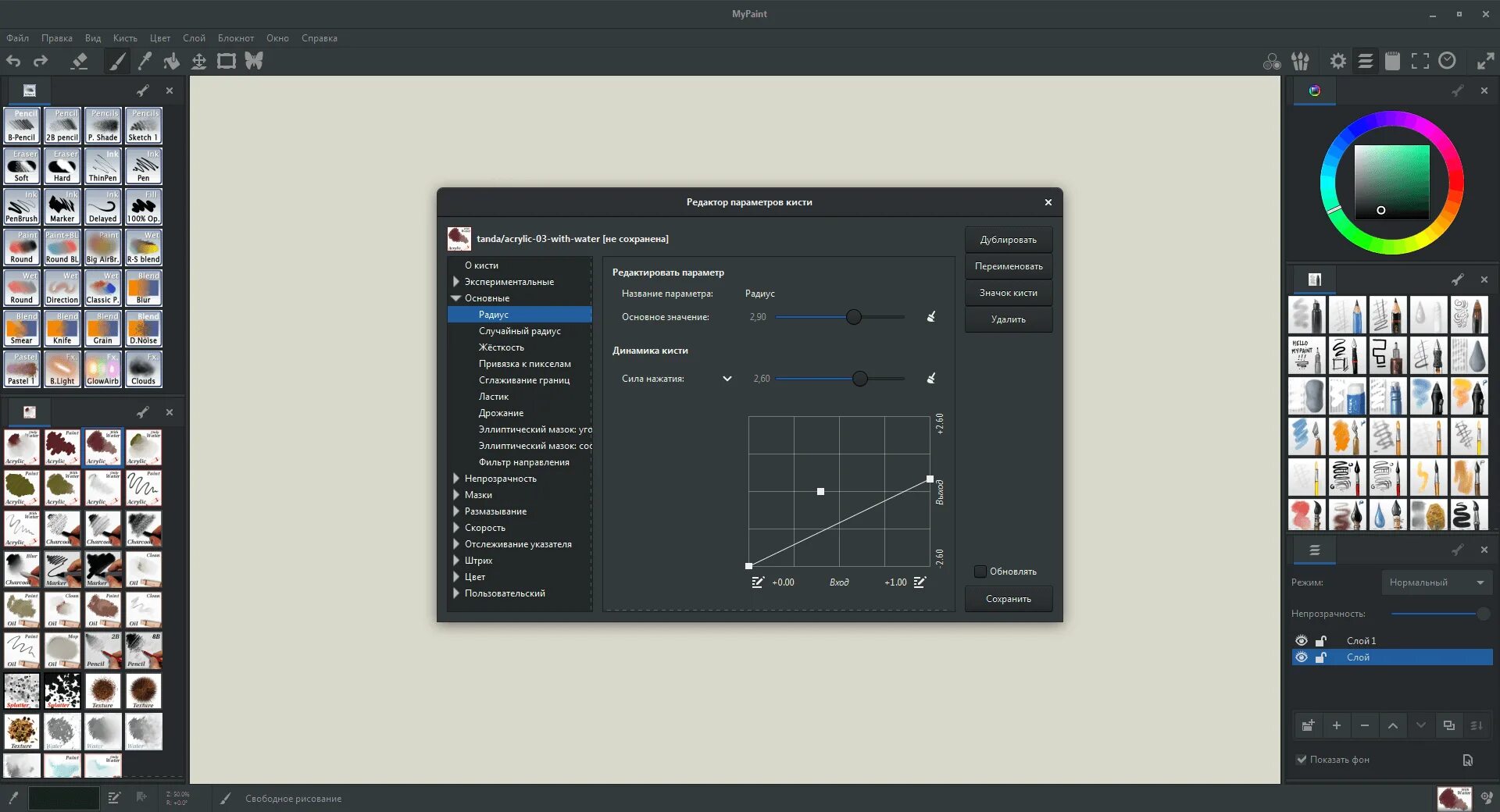Open the Файл menu
Viewport: 1500px width, 812px height.
pos(17,37)
